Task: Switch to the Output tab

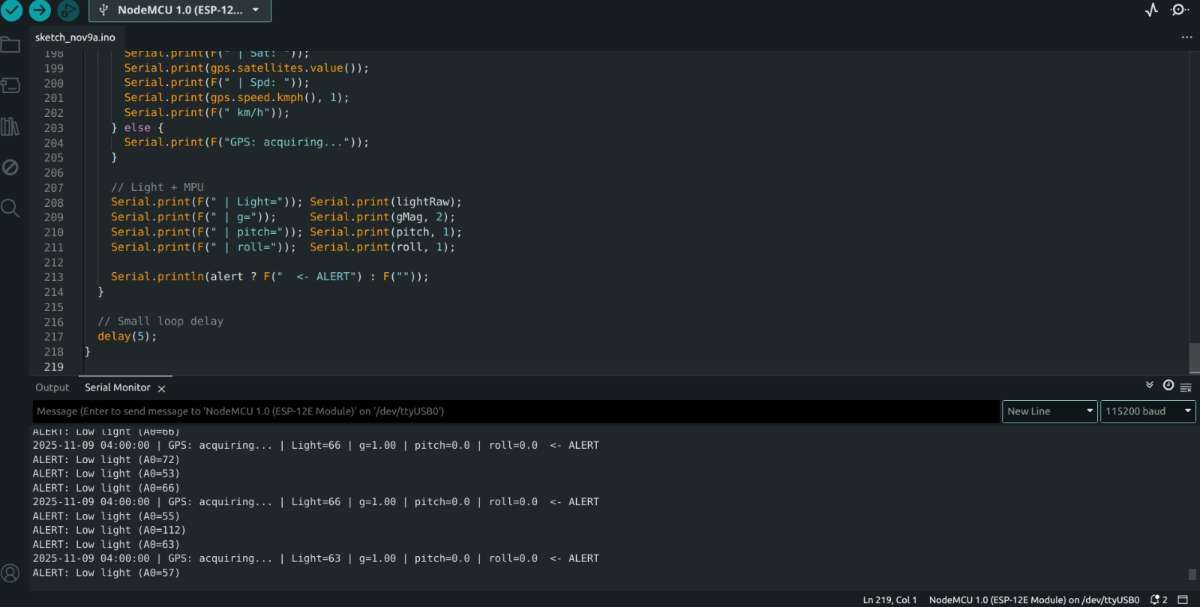Action: coord(52,387)
